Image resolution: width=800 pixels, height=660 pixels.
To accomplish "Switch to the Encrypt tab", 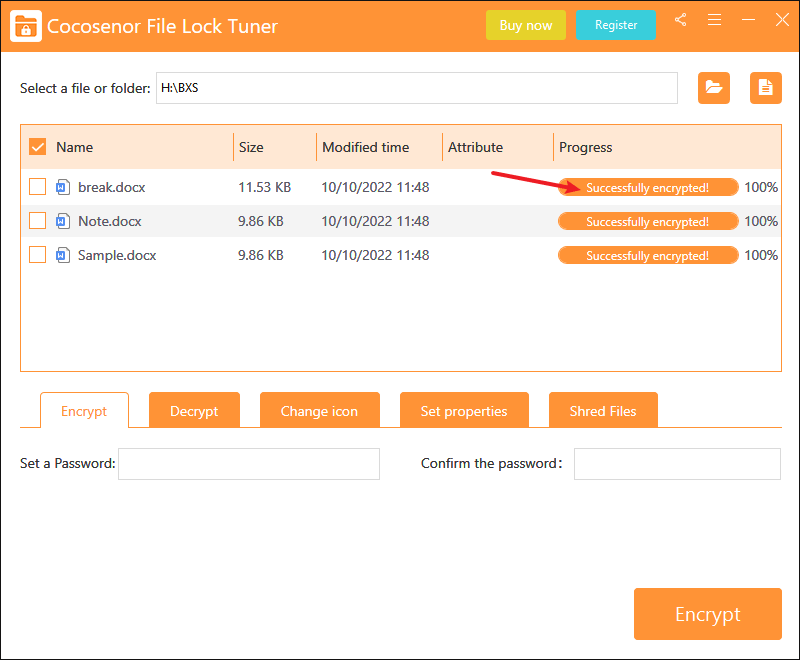I will click(84, 411).
